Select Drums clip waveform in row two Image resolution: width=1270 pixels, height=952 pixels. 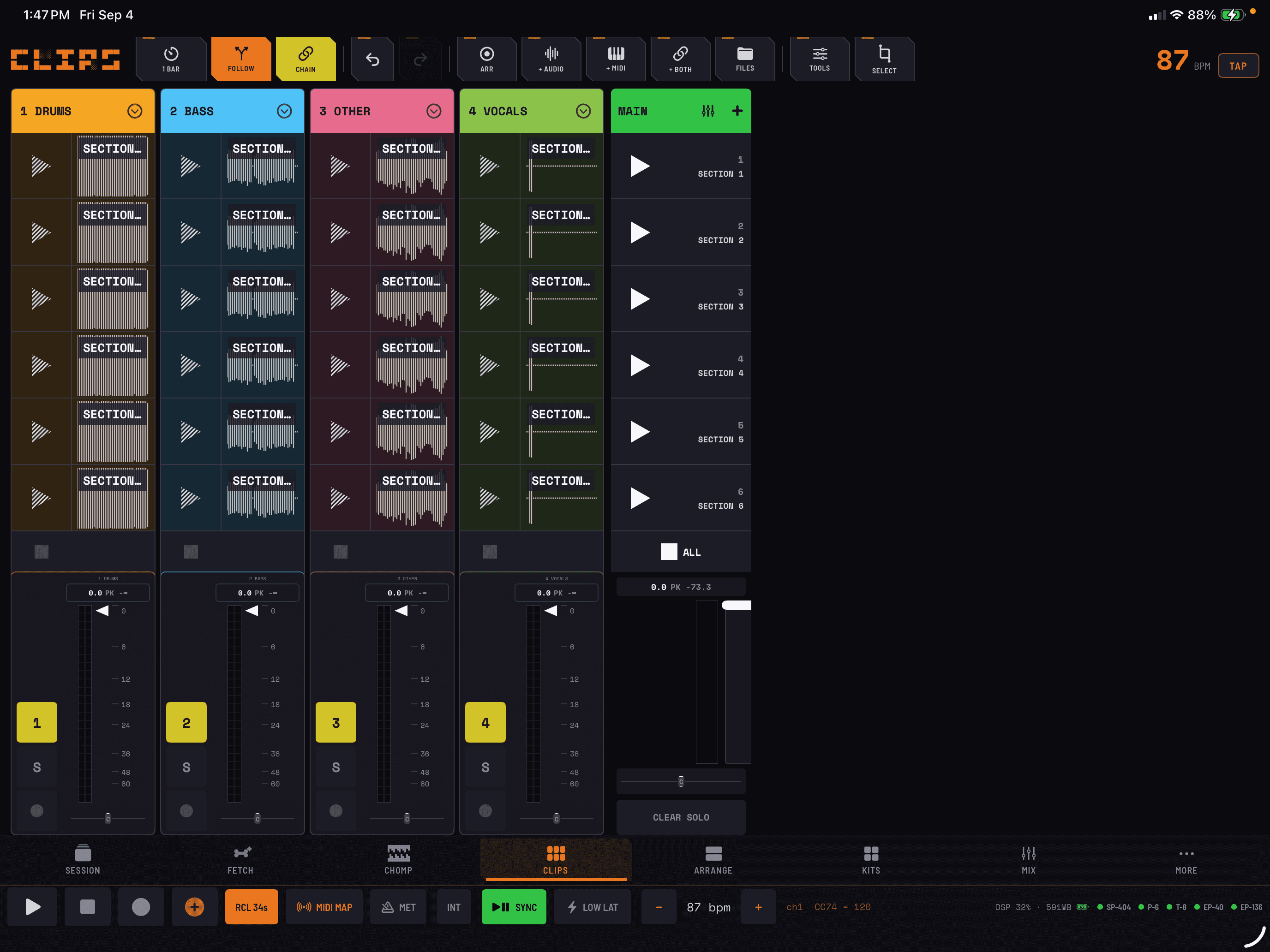[x=113, y=232]
